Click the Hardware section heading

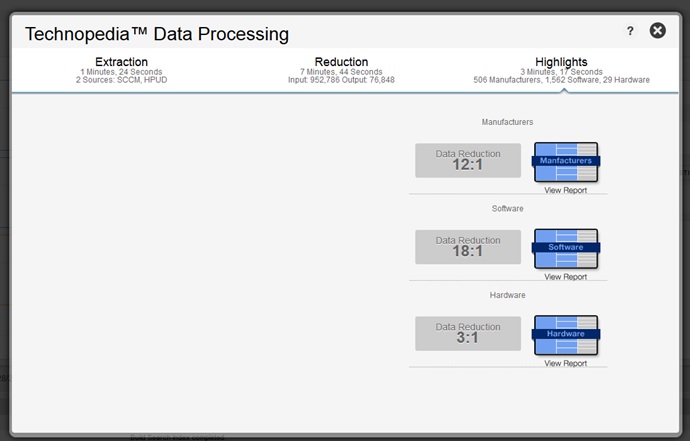click(x=507, y=295)
